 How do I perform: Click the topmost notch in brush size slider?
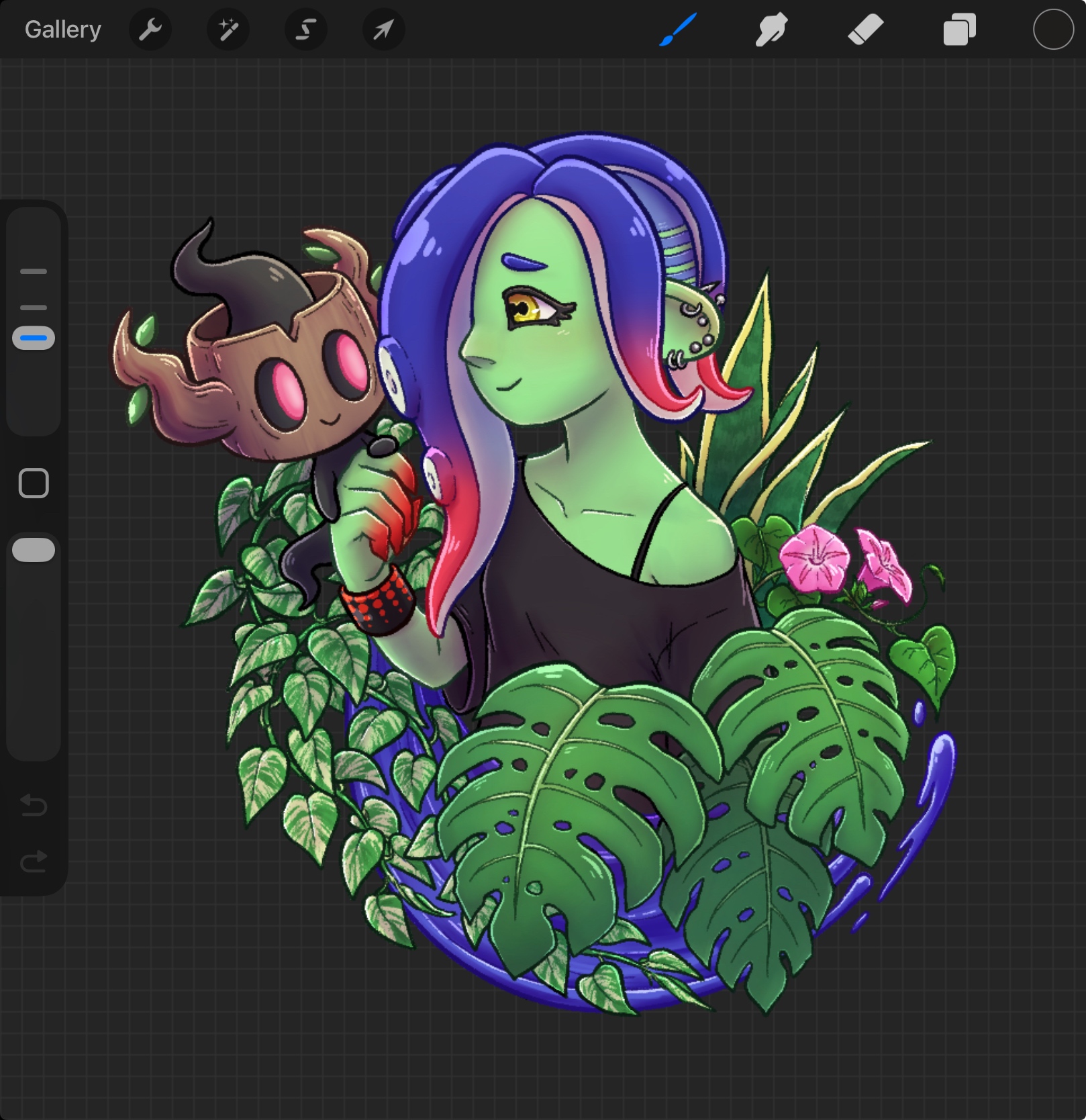coord(34,271)
